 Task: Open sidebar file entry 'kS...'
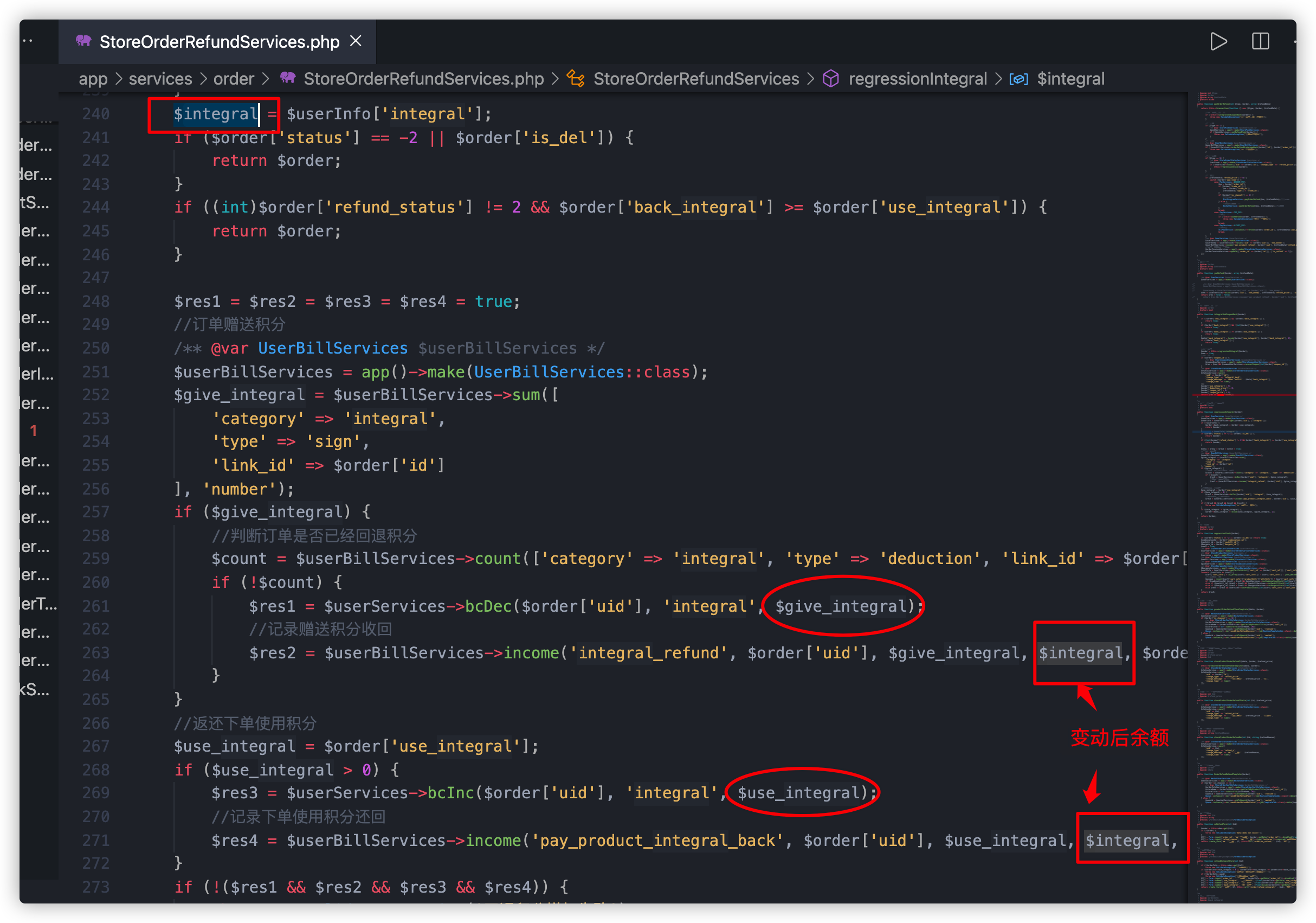coord(35,689)
